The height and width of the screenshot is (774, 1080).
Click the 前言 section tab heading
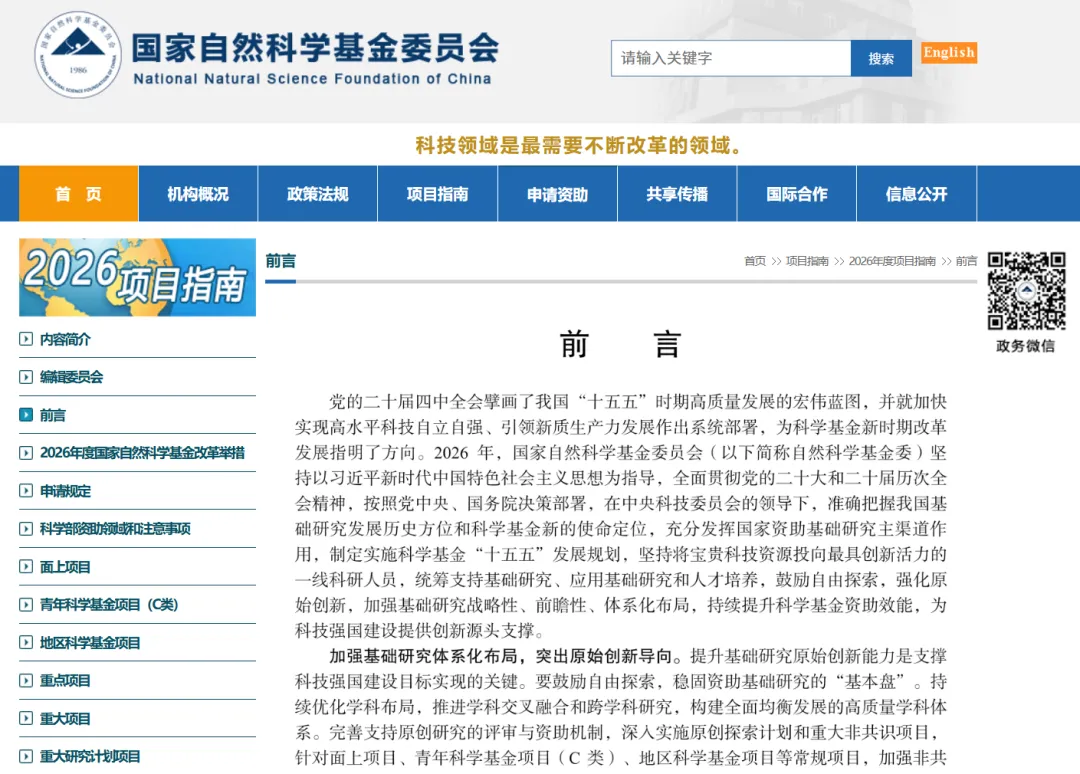[x=281, y=261]
